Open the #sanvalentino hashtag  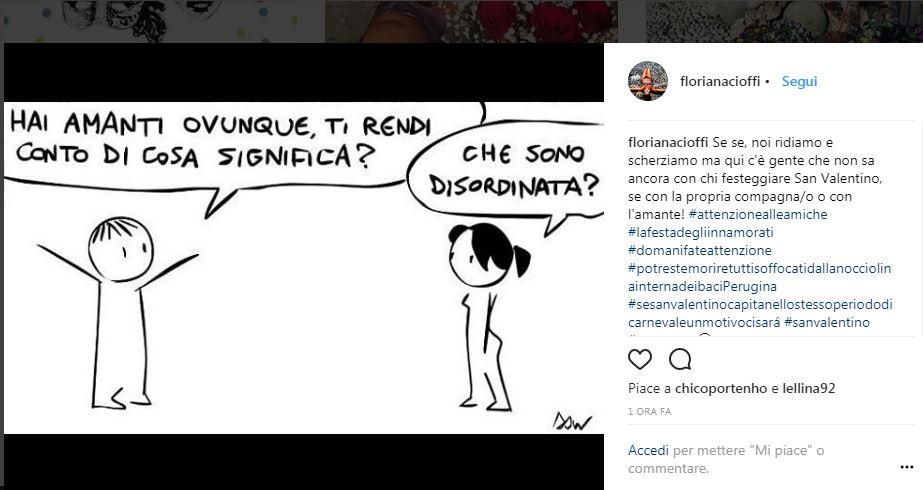[x=827, y=323]
